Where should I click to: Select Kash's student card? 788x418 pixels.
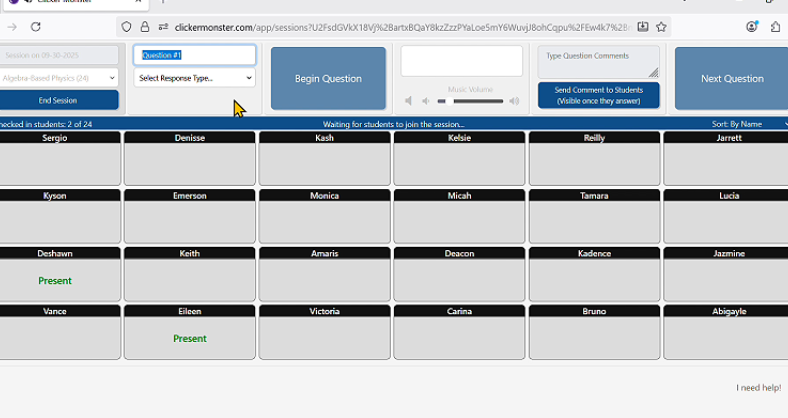(x=325, y=158)
